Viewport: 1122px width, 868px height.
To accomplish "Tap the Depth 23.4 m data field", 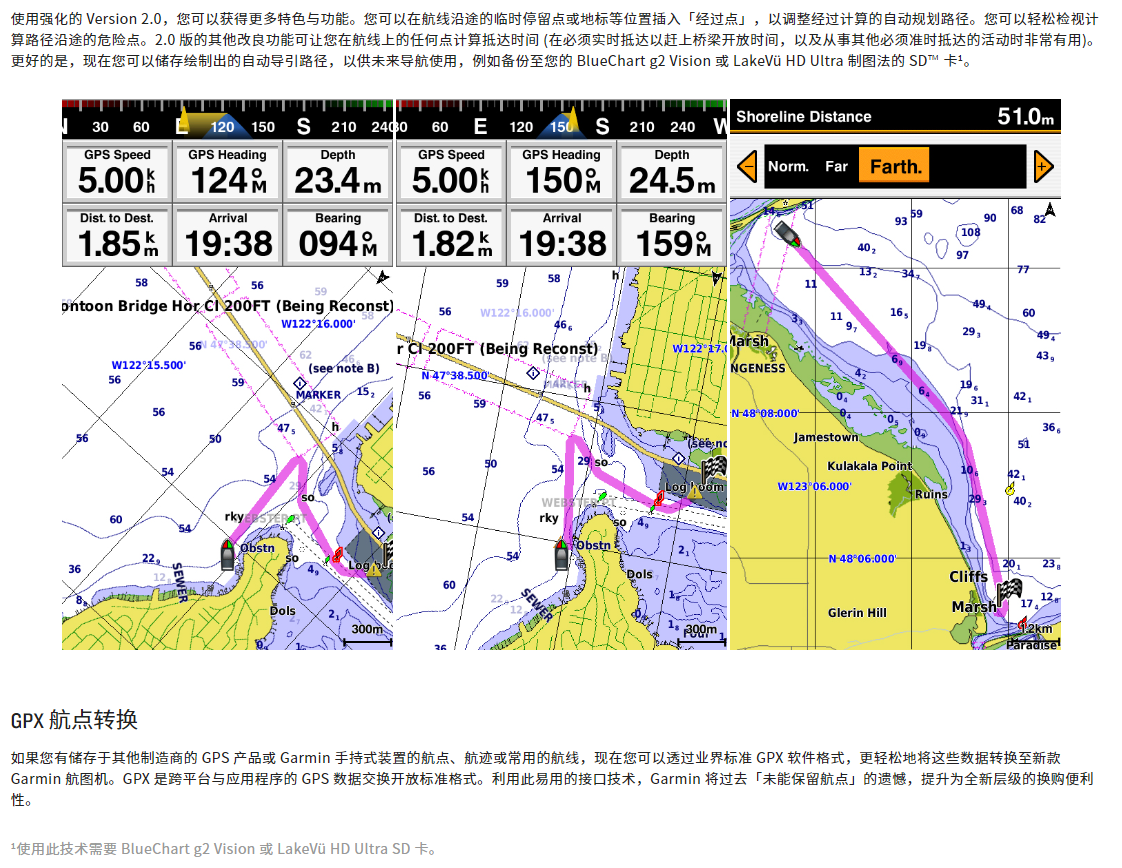I will 338,172.
